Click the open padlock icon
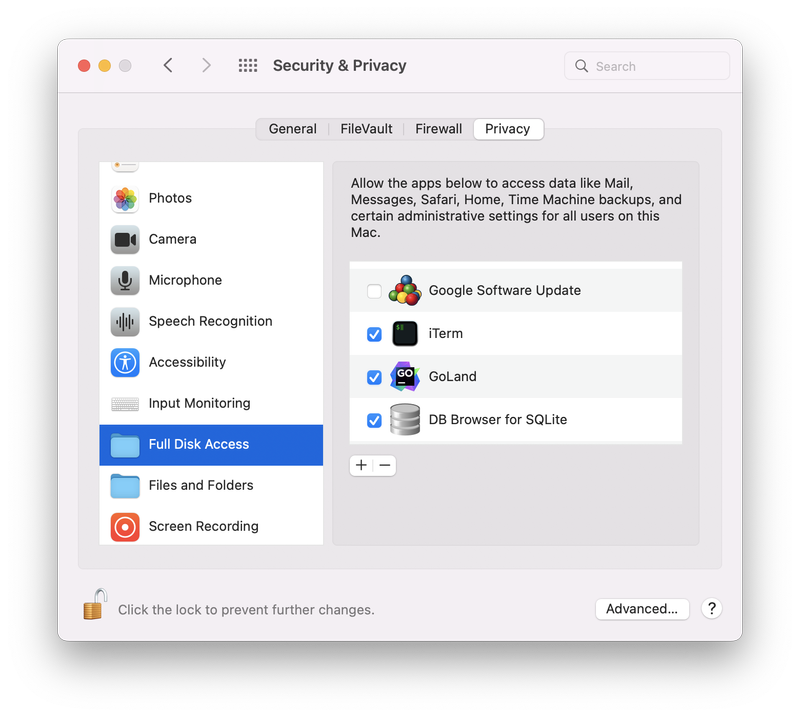Screen dimensions: 800x717 coord(95,604)
